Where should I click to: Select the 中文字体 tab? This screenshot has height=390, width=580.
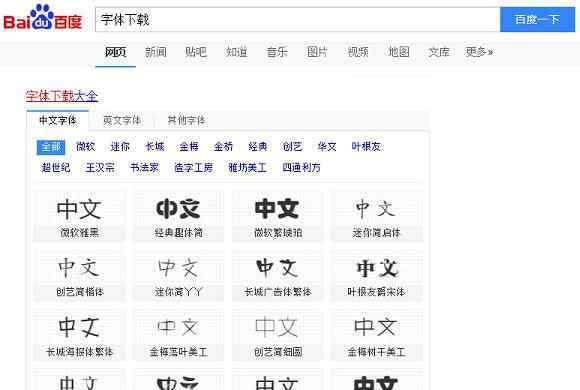coord(58,120)
